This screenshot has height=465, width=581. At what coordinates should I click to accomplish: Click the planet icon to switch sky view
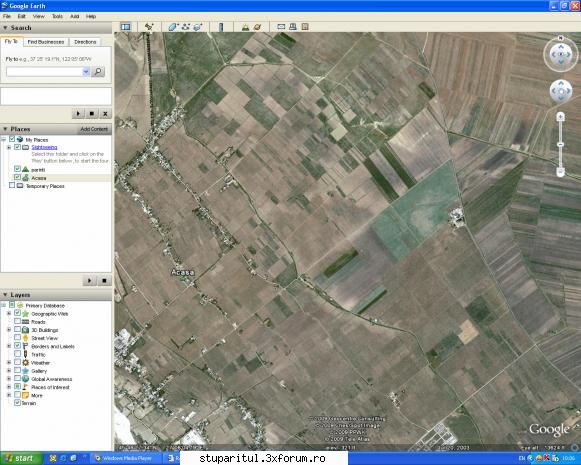(x=258, y=27)
